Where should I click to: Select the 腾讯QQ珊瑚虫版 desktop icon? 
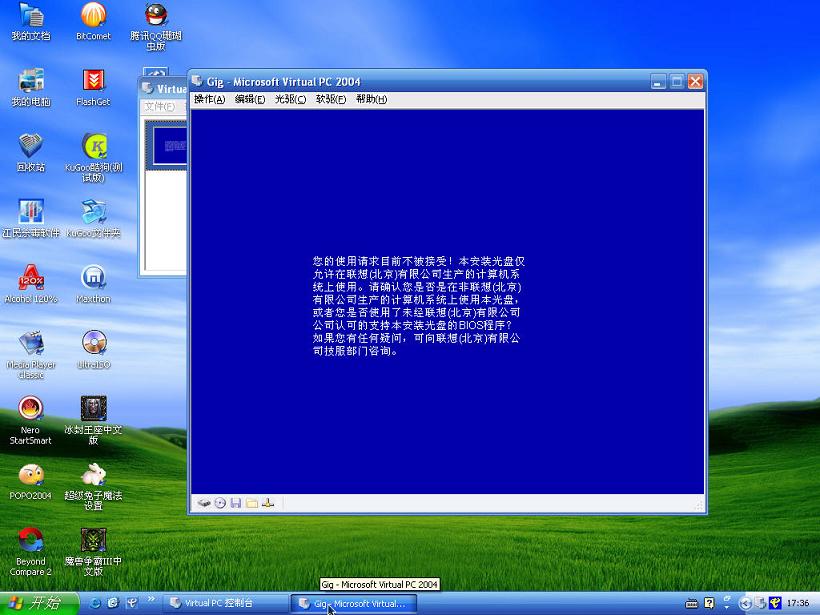pyautogui.click(x=156, y=27)
